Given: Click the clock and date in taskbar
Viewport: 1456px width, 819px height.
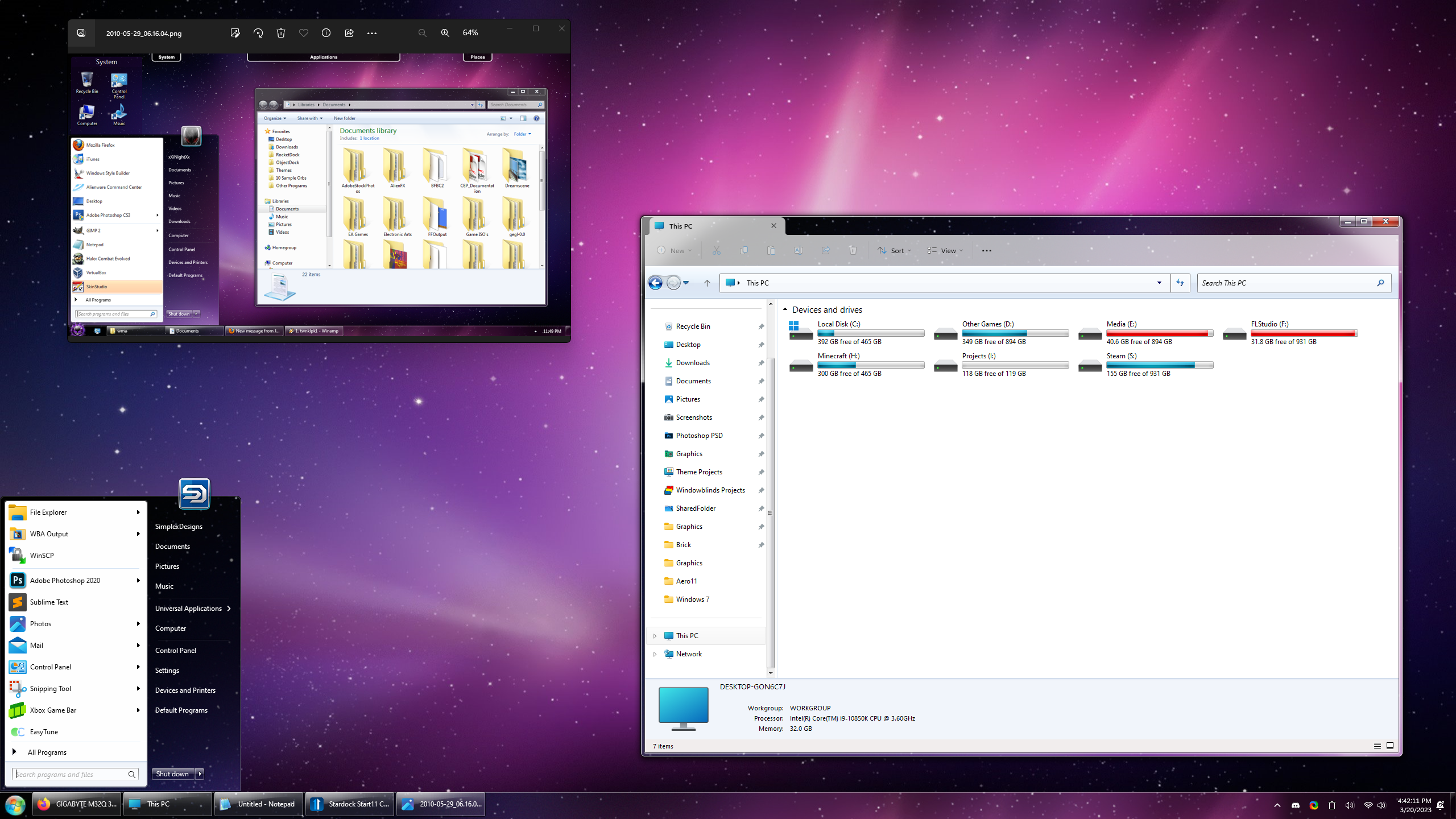Looking at the screenshot, I should pyautogui.click(x=1414, y=805).
